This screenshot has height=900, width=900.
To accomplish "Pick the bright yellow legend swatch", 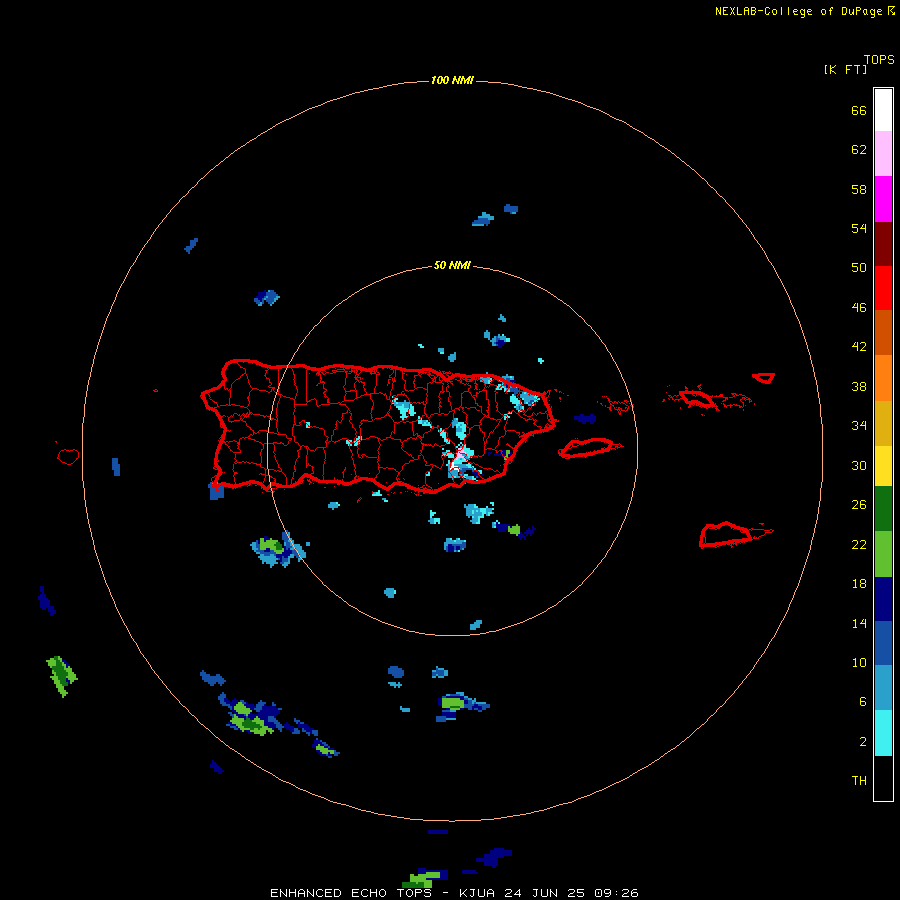I will [x=883, y=466].
